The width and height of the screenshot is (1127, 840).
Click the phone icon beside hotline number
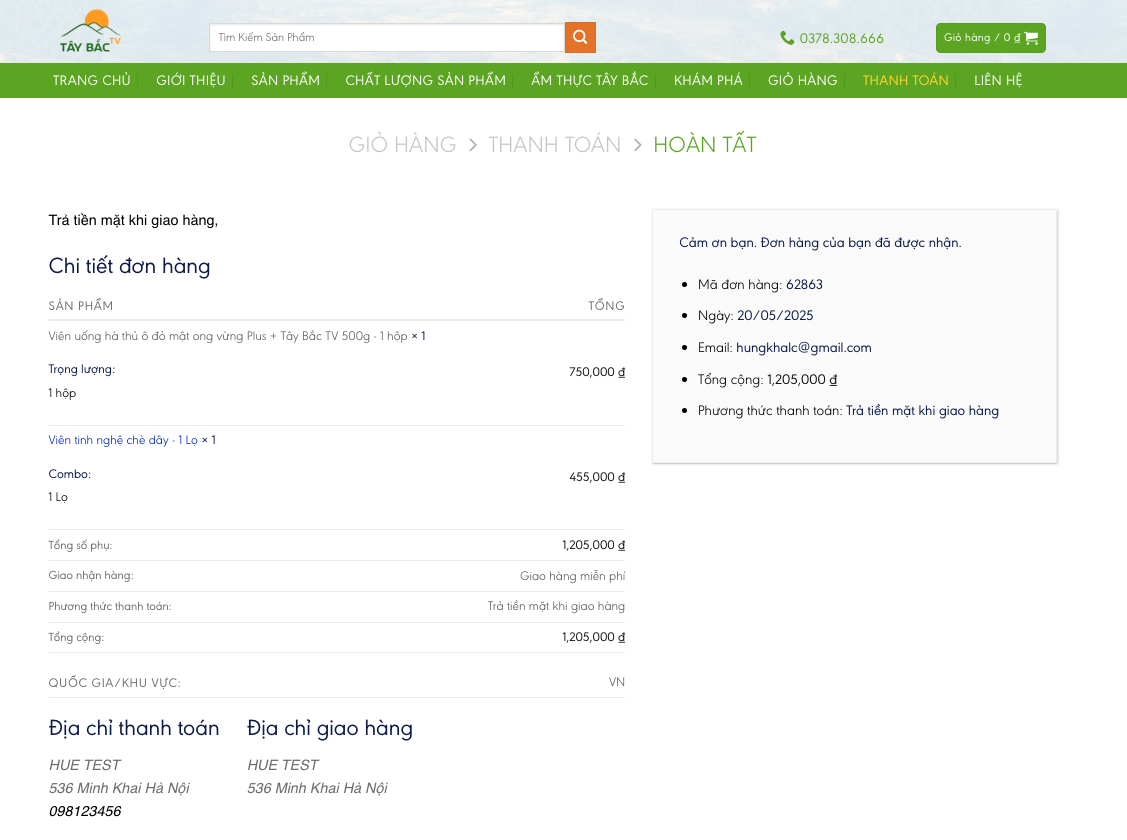pos(787,38)
